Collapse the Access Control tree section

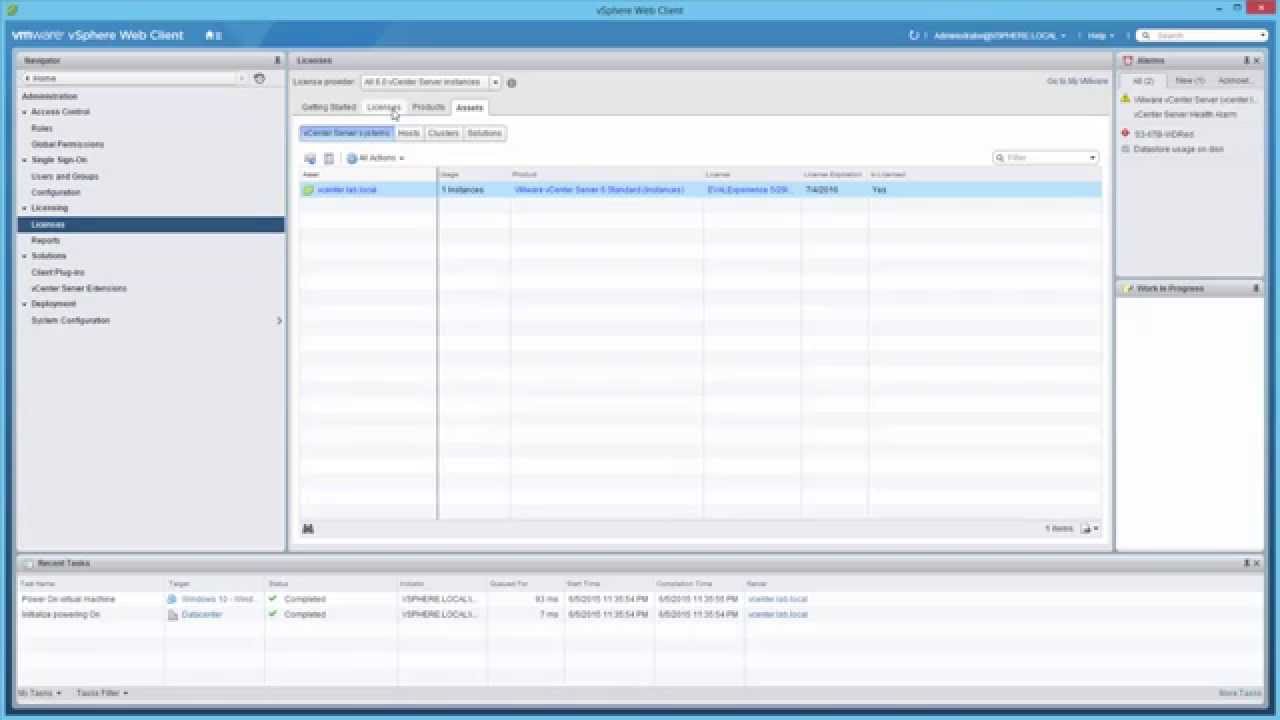[x=25, y=112]
